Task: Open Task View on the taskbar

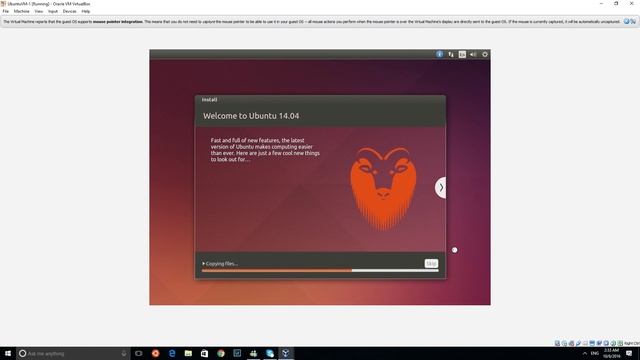Action: [139, 353]
